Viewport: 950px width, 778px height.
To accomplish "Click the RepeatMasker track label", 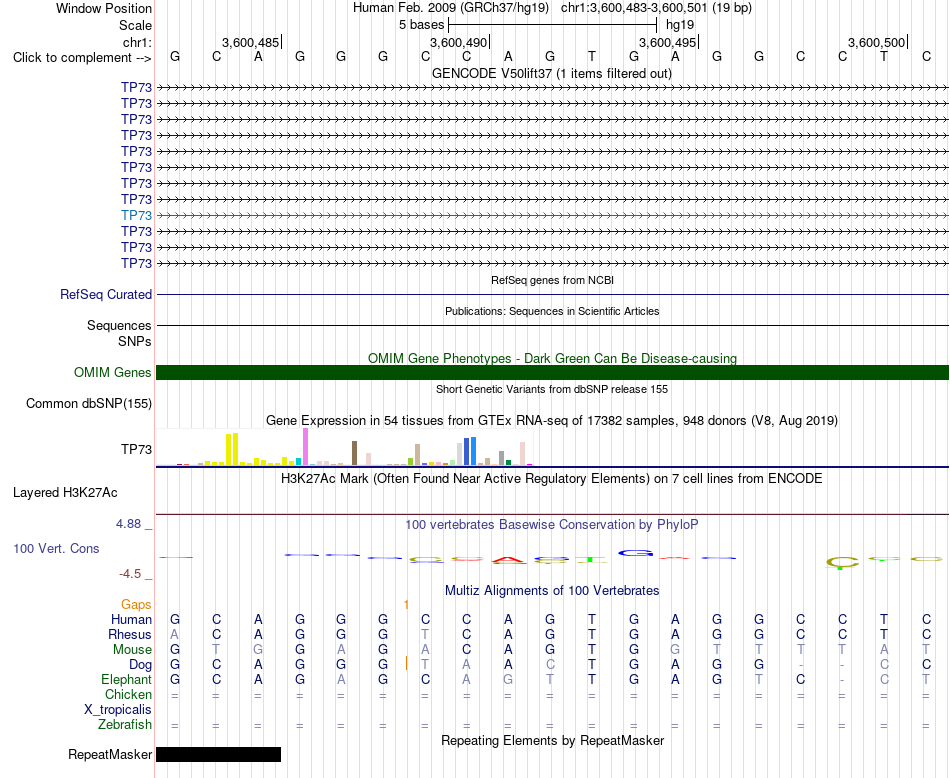I will pos(110,754).
